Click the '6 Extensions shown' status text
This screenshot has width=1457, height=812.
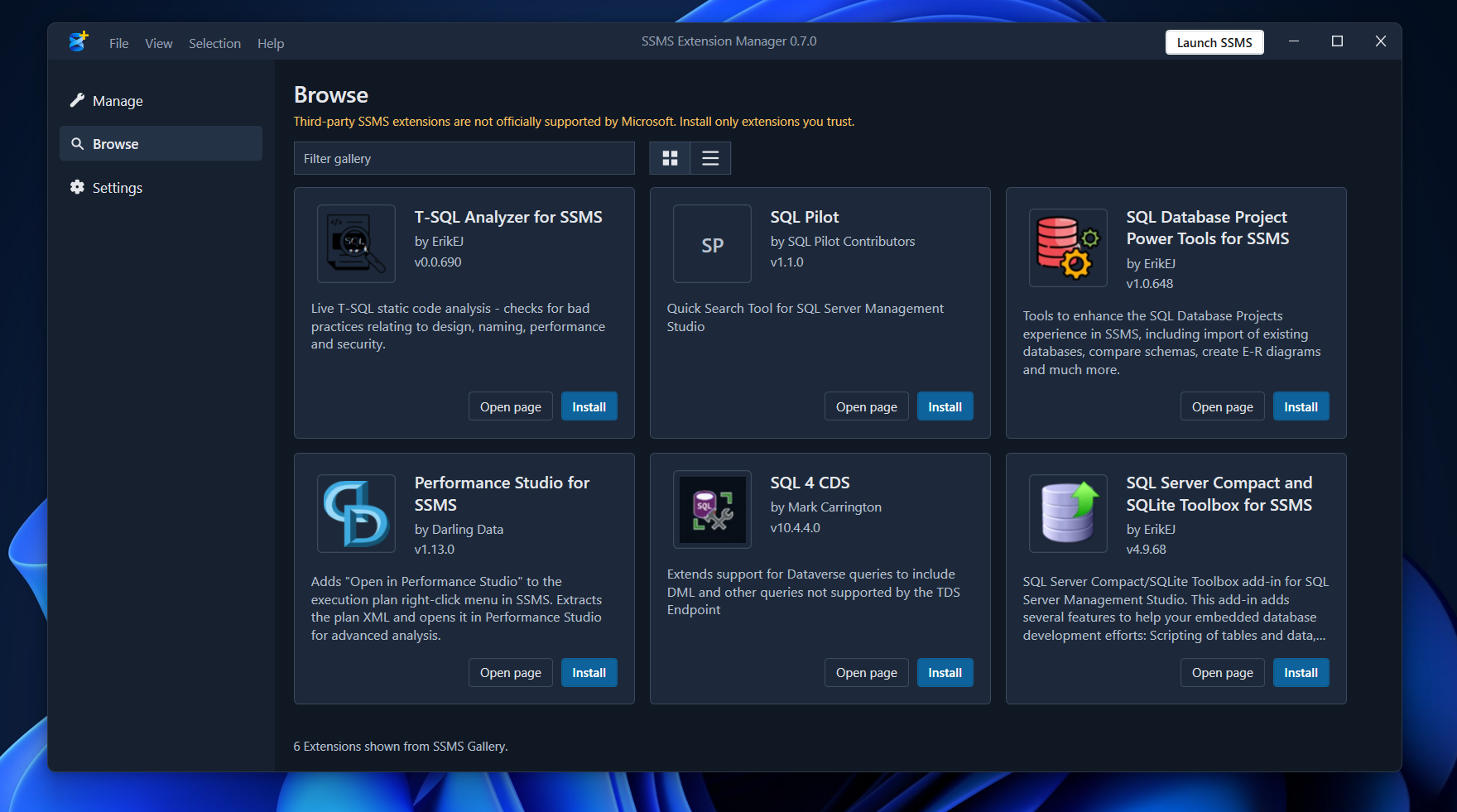tap(401, 746)
